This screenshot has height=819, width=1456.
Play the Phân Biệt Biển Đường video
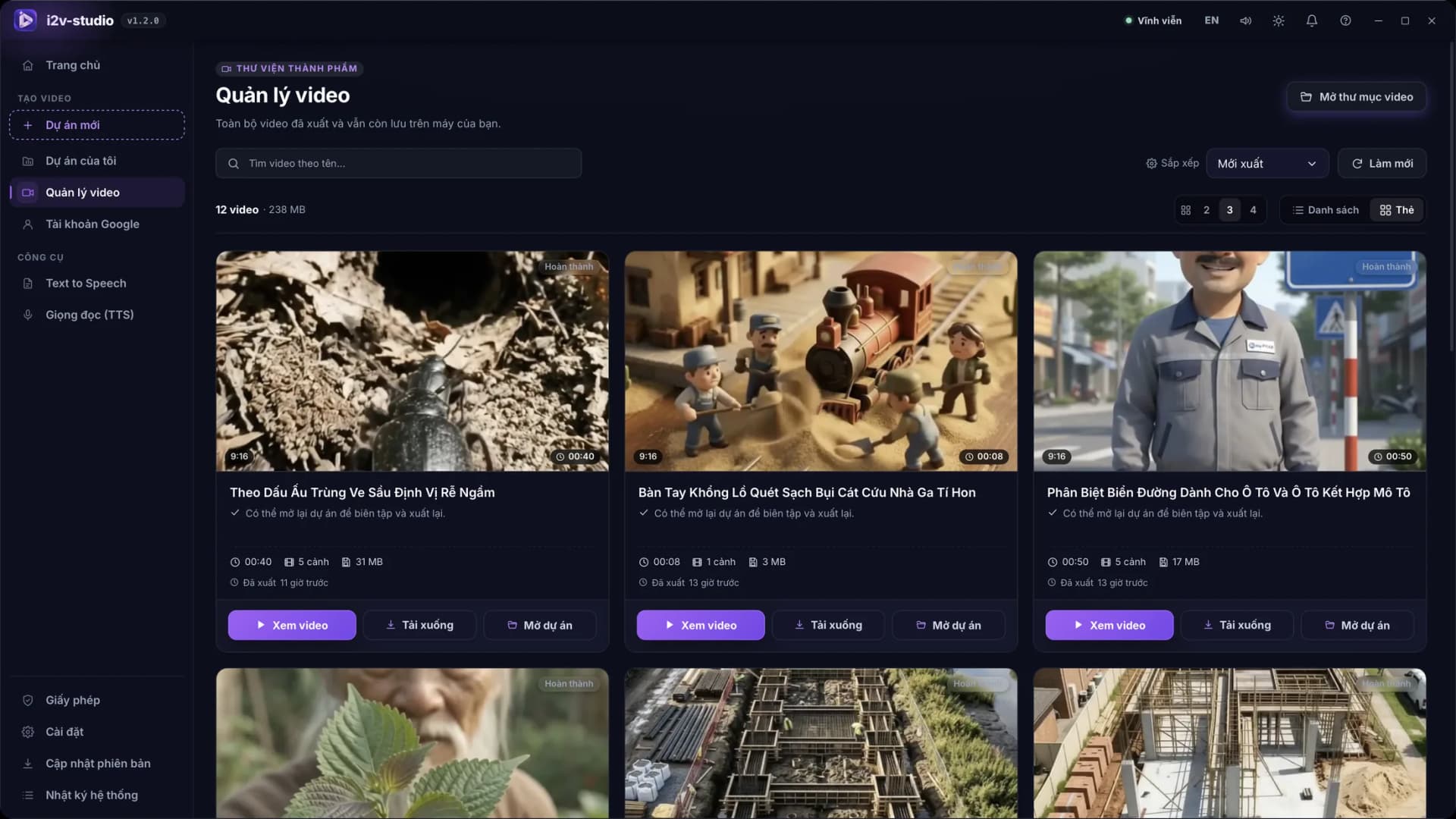[1109, 626]
